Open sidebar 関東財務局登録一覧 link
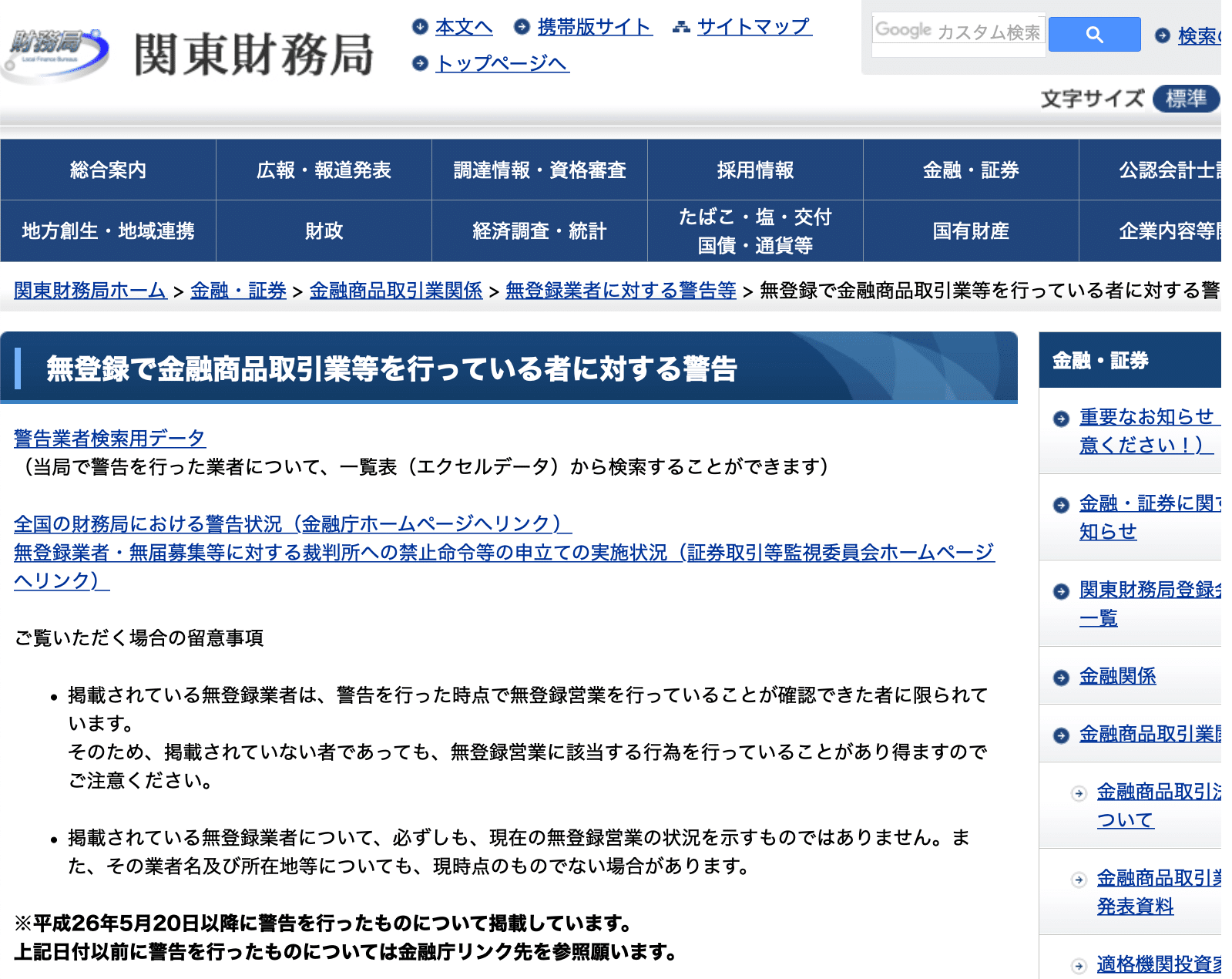This screenshot has width=1232, height=979. [1150, 604]
